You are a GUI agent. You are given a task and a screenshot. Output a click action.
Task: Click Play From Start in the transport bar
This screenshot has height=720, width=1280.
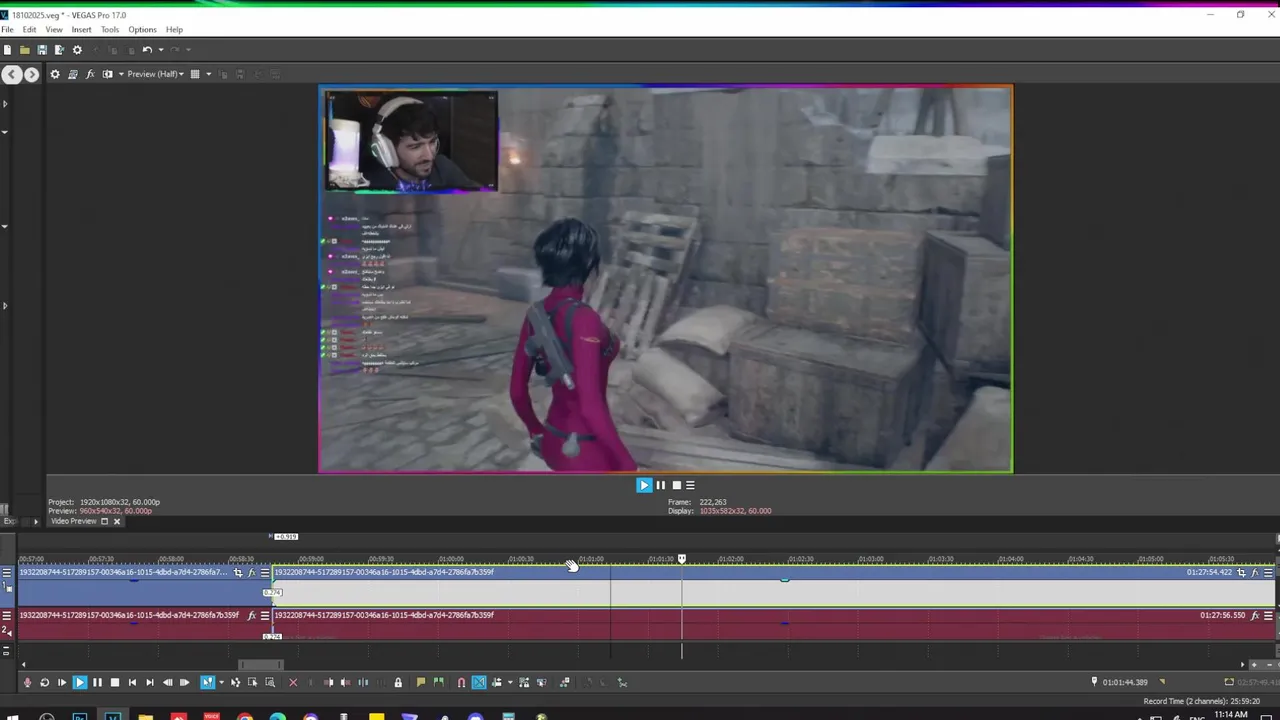click(x=62, y=683)
